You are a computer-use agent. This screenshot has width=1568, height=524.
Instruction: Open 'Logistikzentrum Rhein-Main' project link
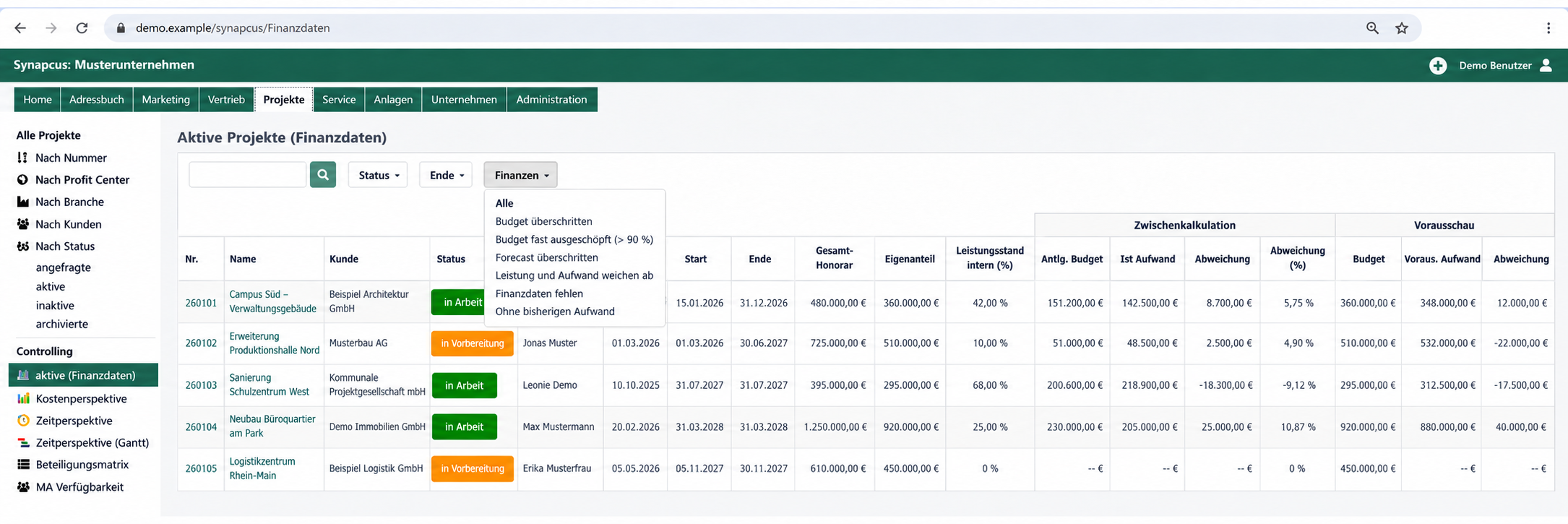pyautogui.click(x=262, y=468)
